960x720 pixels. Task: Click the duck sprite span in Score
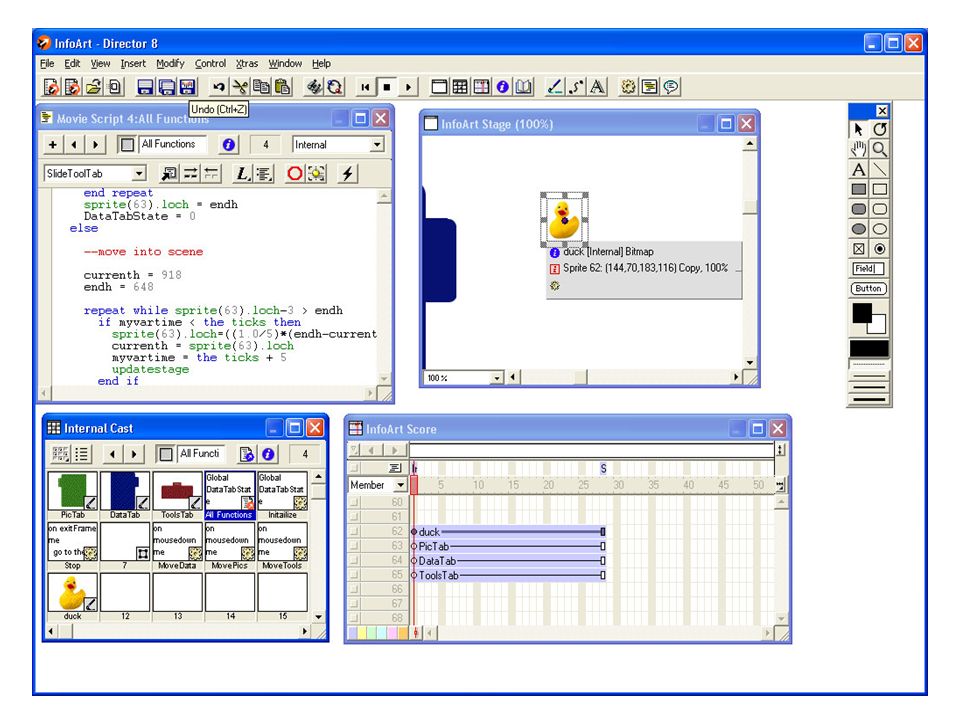(508, 532)
